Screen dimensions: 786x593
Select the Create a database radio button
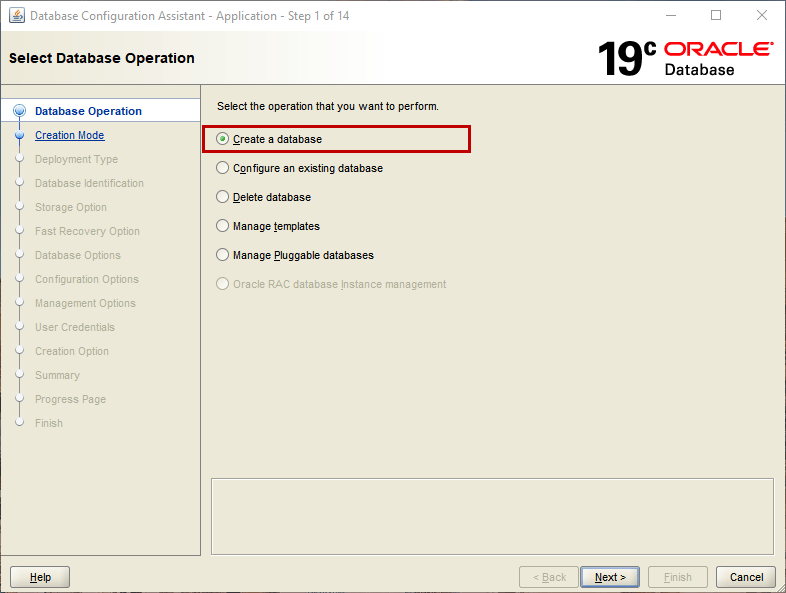[222, 139]
